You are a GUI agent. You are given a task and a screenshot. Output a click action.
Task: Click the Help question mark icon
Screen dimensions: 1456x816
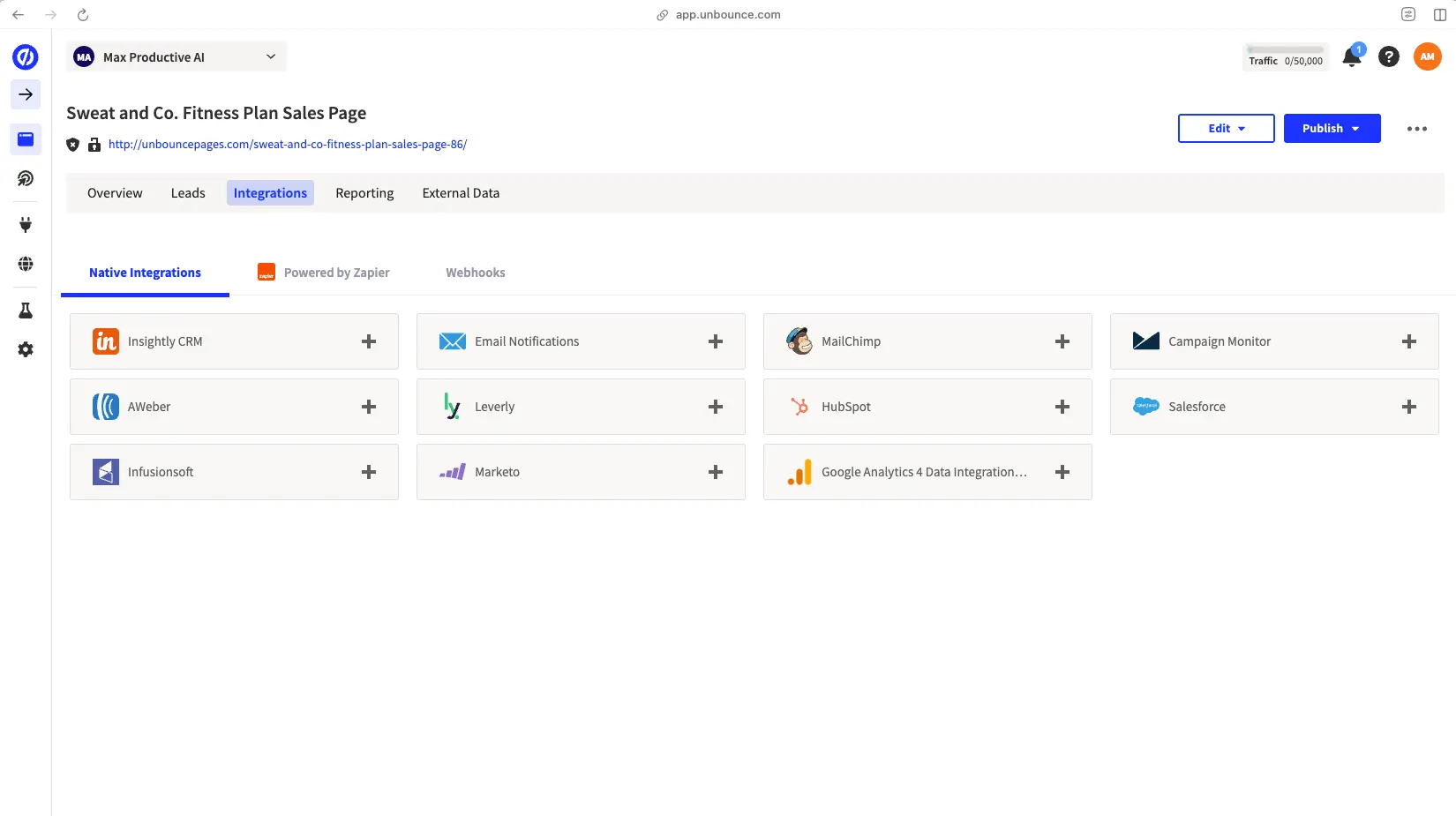[x=1388, y=56]
